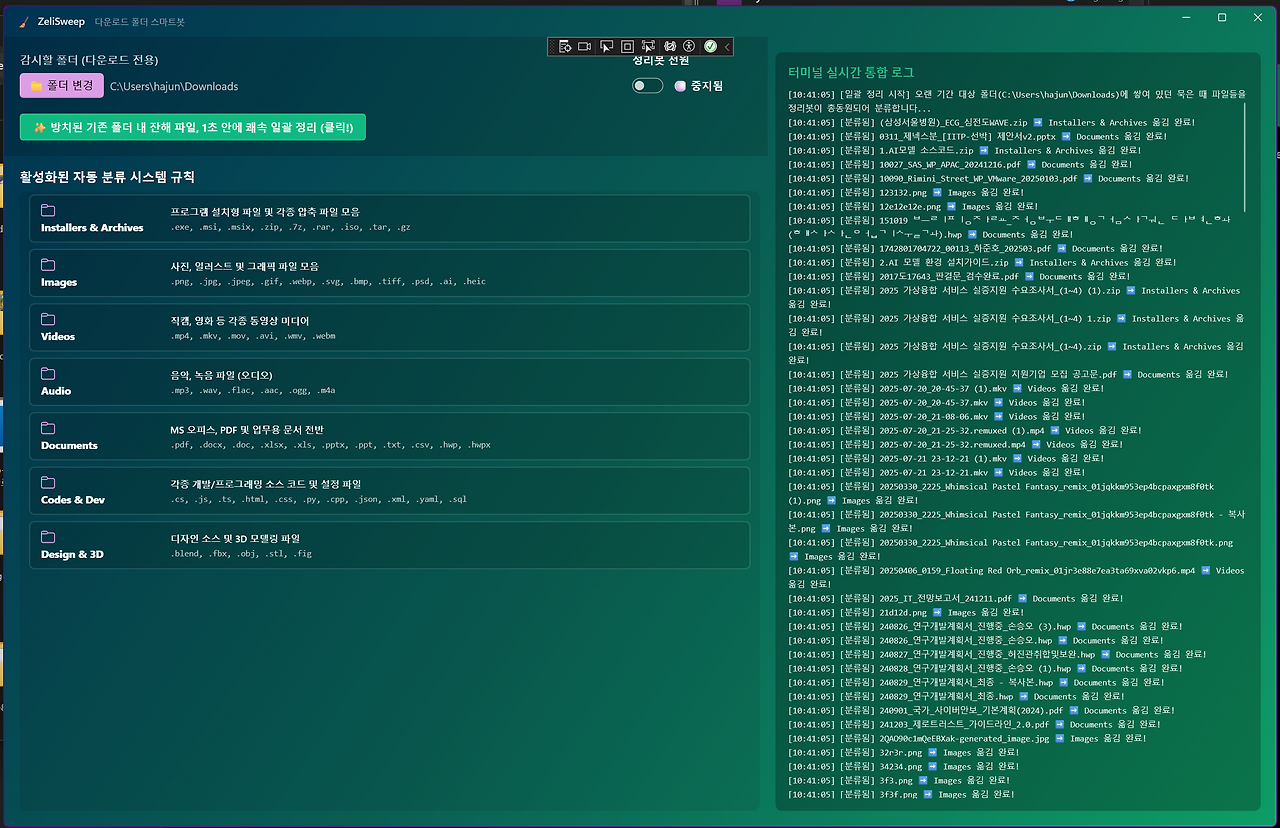Click the Images rule folder icon
Image resolution: width=1280 pixels, height=828 pixels.
click(x=48, y=265)
